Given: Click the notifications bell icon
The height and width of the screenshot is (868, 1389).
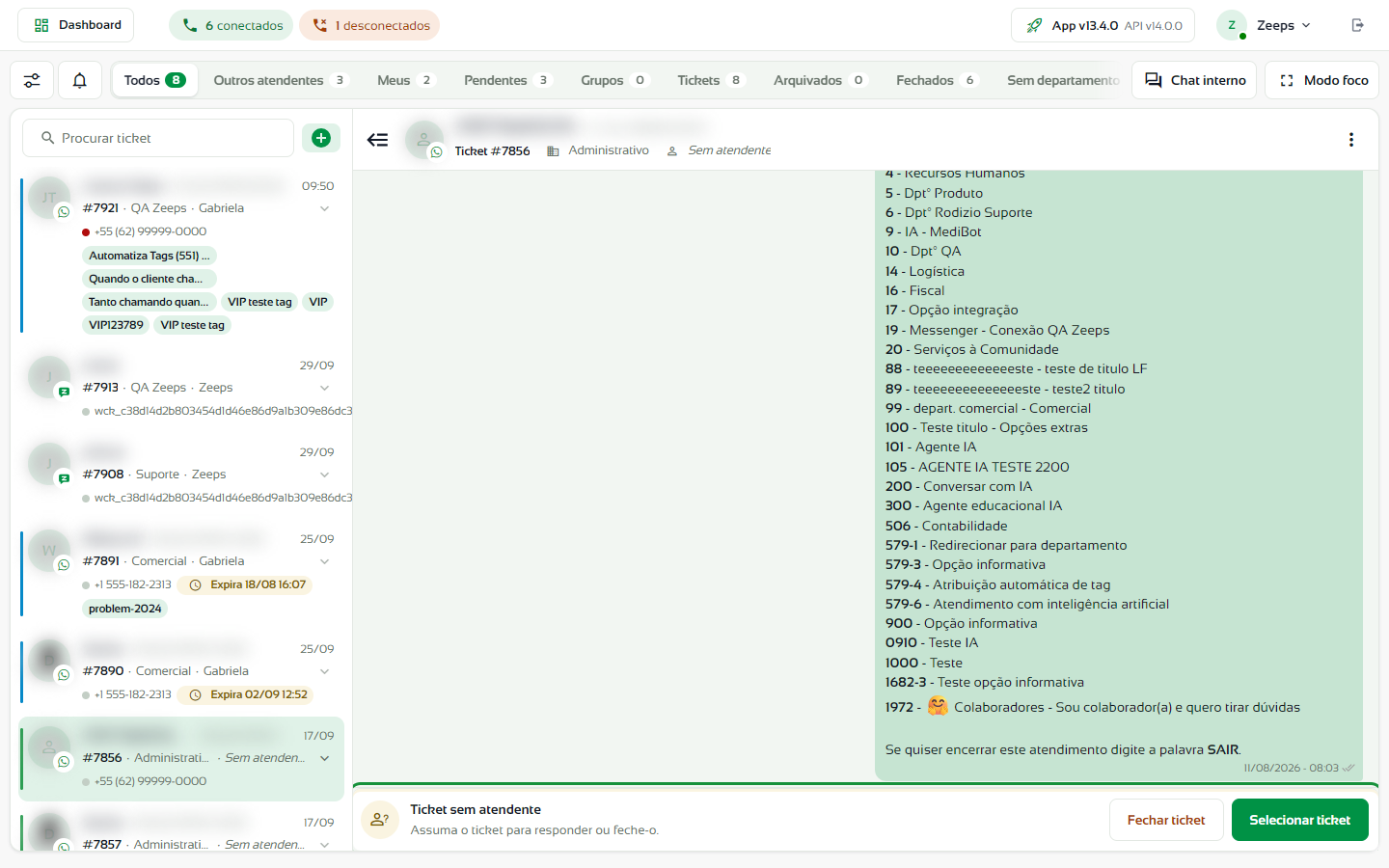Looking at the screenshot, I should point(80,81).
